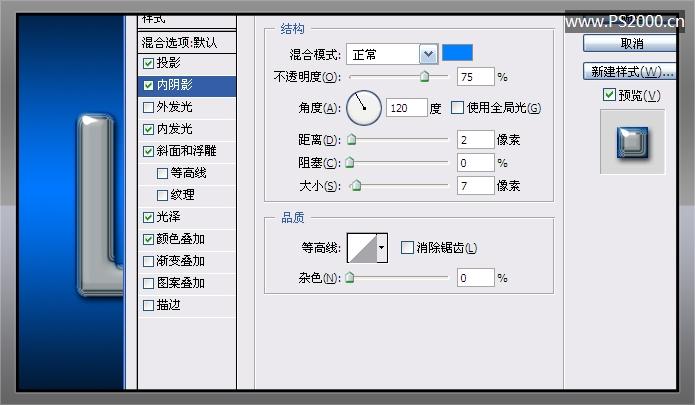
Task: Click the 大小 size slider handle
Action: pos(356,186)
